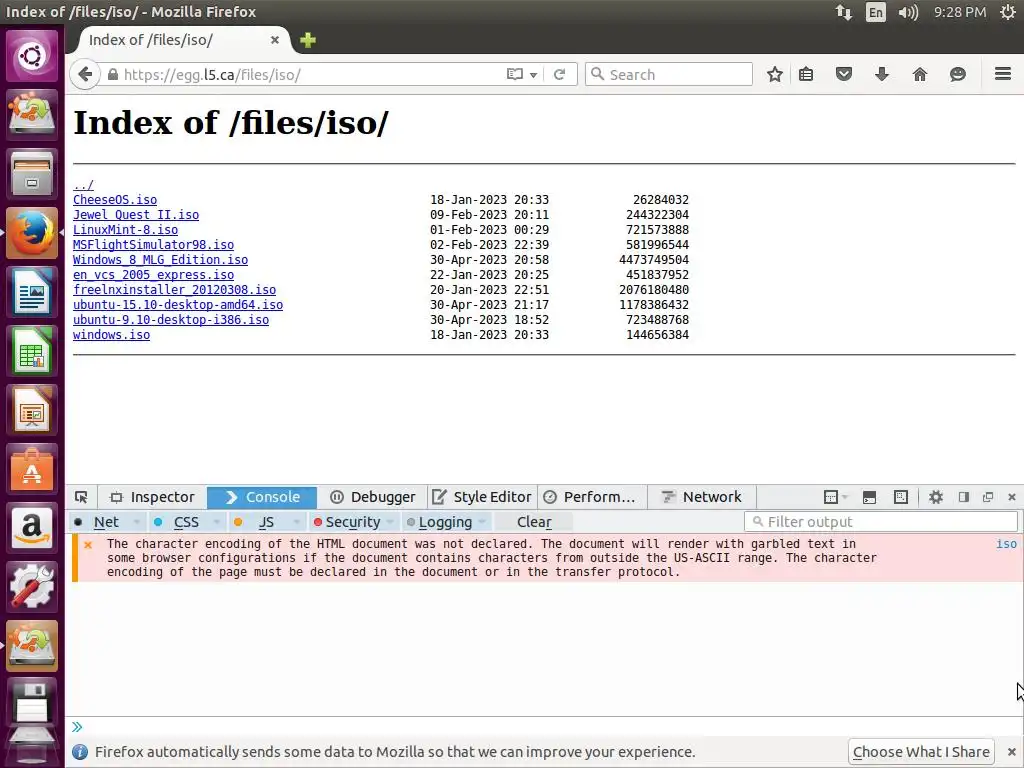
Task: Dismiss the Firefox data notification bar
Action: (1012, 752)
